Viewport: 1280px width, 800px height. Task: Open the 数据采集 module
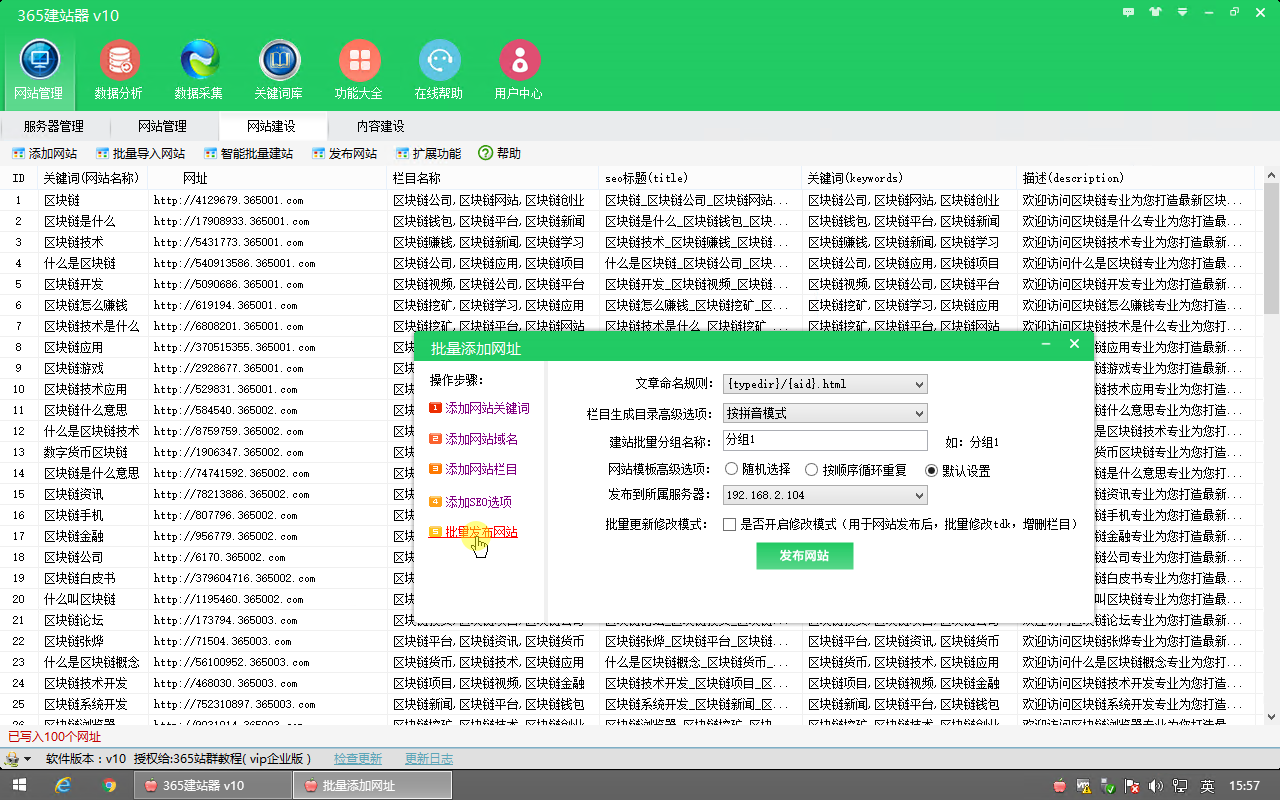point(199,70)
